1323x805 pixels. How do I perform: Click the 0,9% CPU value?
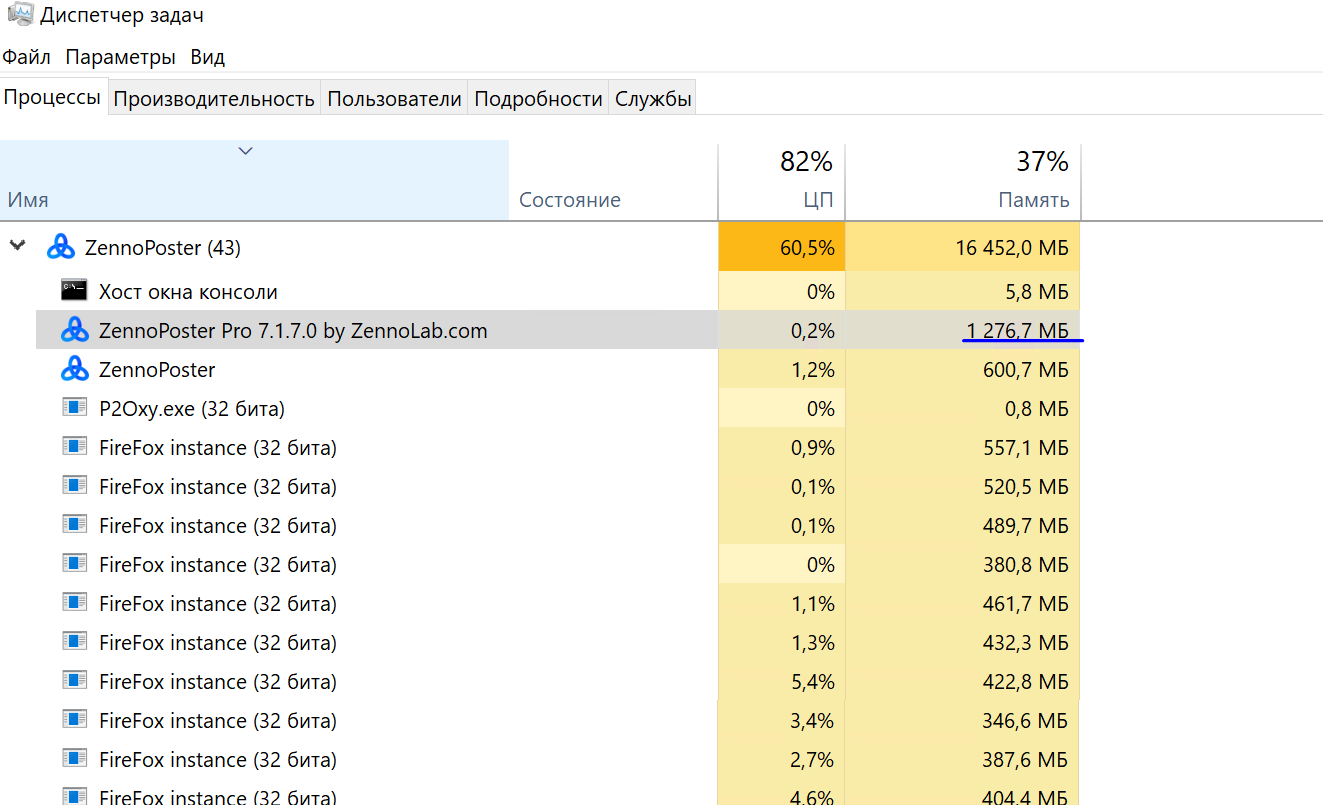point(813,448)
